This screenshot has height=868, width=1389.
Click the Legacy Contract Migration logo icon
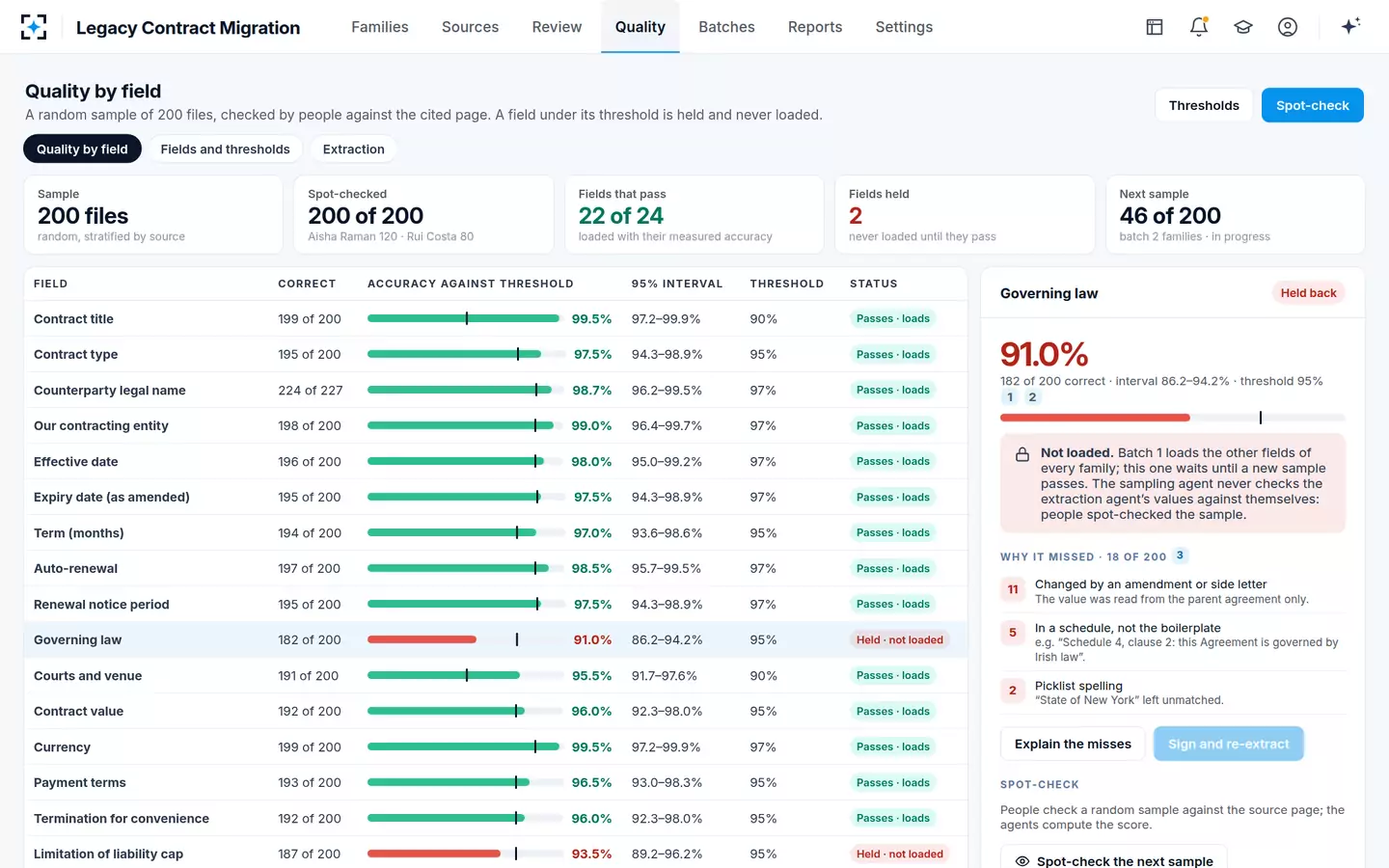click(34, 27)
